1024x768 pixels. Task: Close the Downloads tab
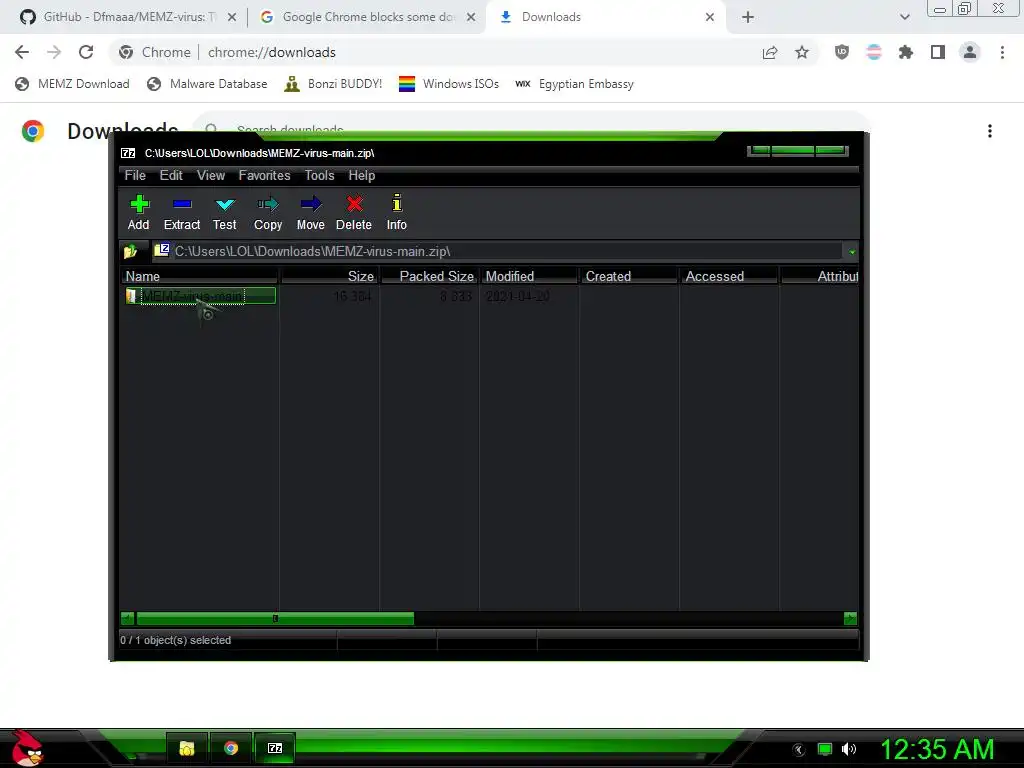(x=710, y=17)
